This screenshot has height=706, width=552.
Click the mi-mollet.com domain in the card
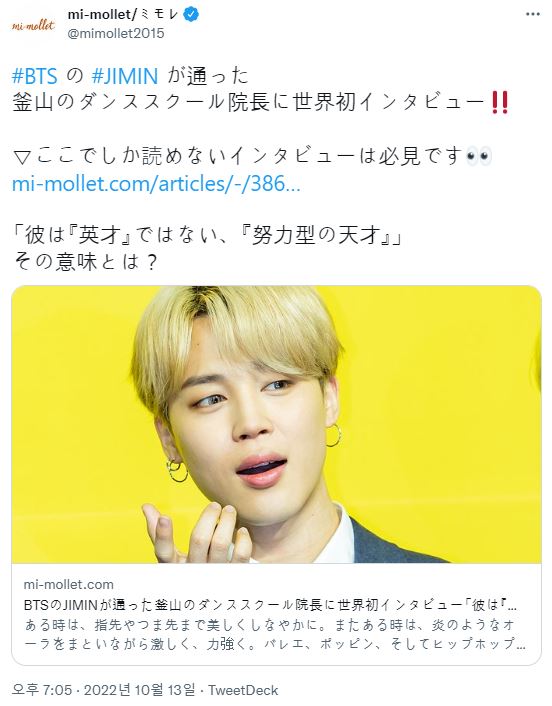coord(68,584)
